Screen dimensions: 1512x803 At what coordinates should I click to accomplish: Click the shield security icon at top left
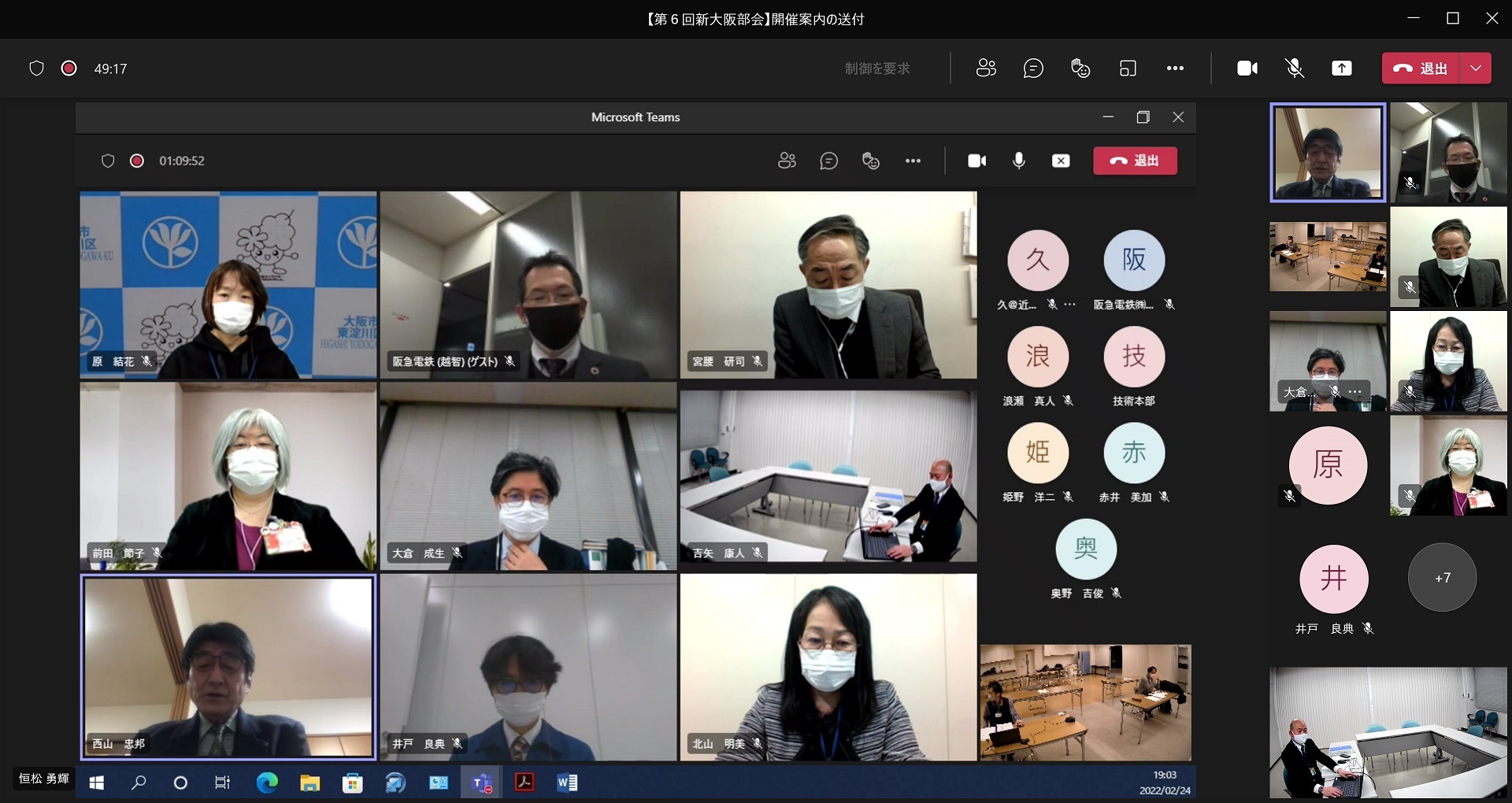point(36,68)
